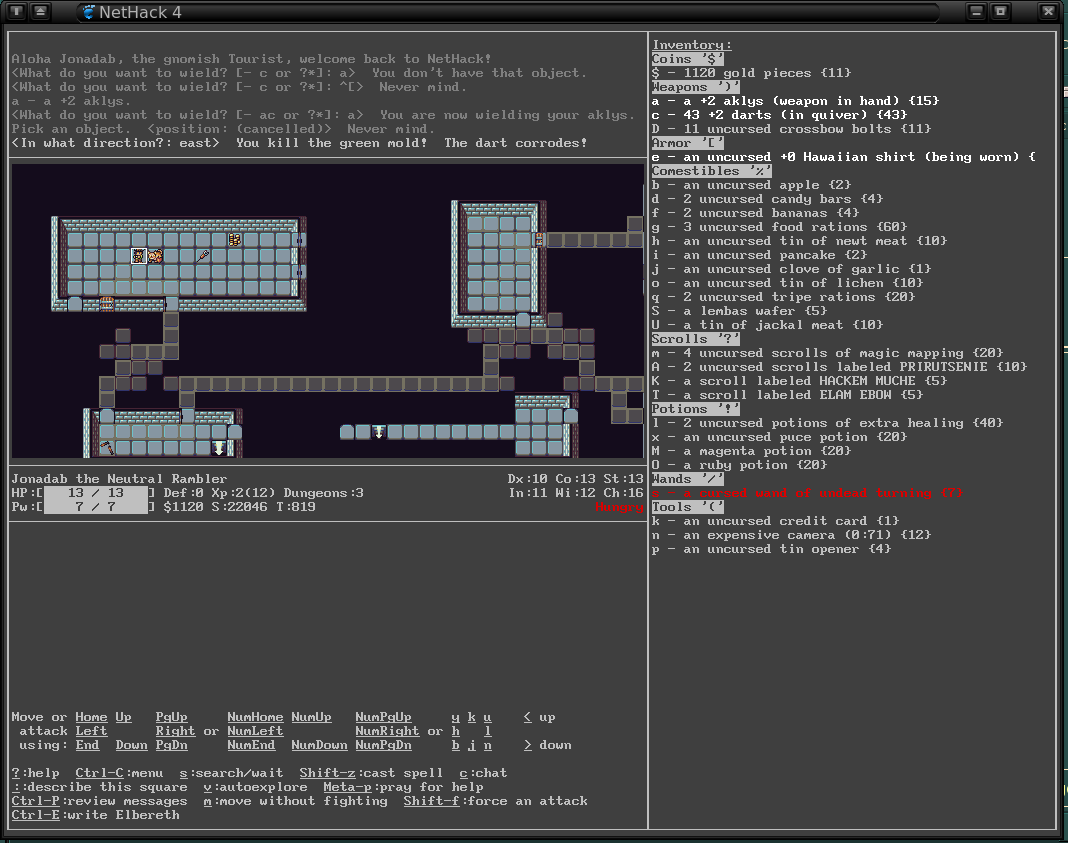The height and width of the screenshot is (843, 1068).
Task: Click the orange door on the right room
Action: 539,240
